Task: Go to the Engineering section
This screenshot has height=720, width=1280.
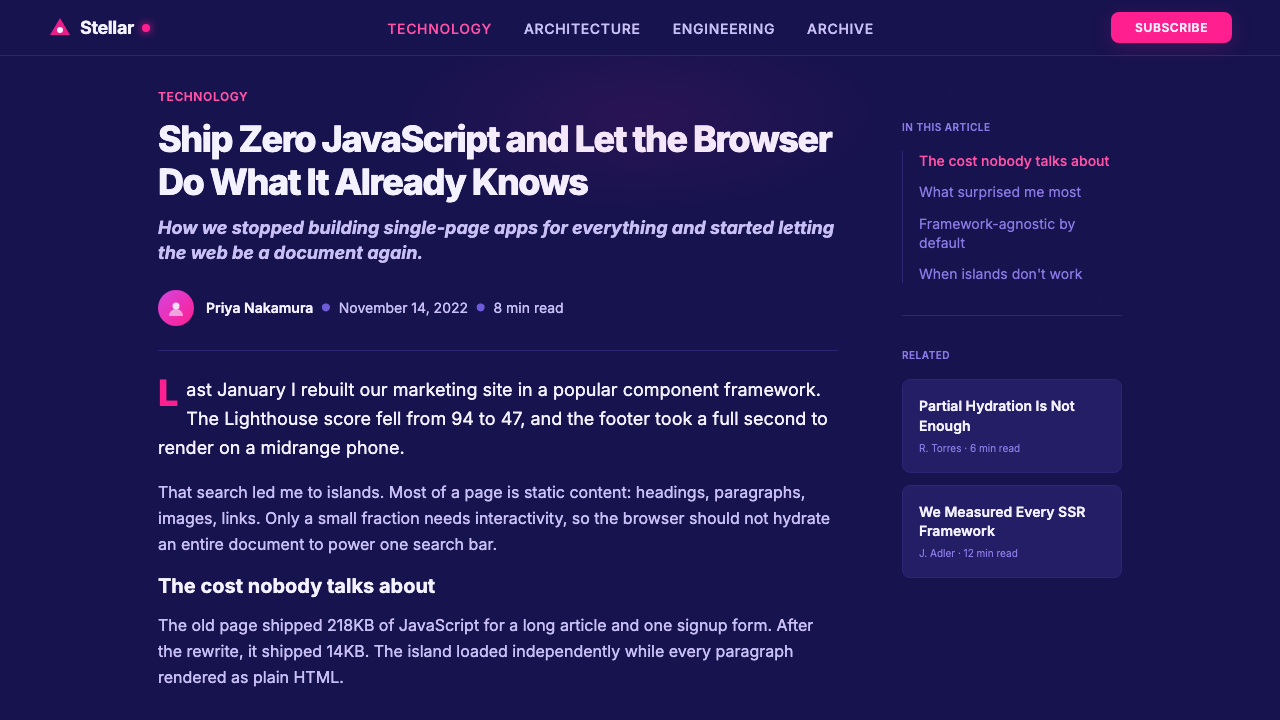Action: coord(723,29)
